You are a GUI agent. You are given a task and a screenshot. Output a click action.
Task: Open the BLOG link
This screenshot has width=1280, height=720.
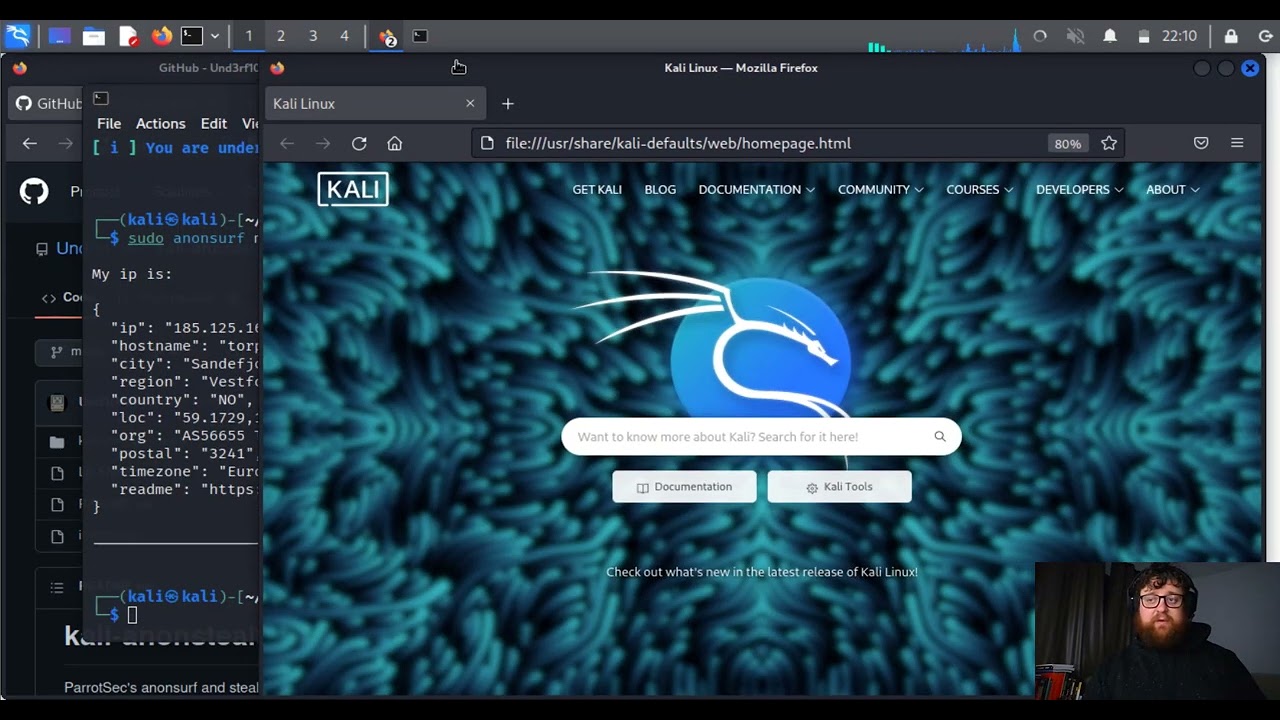660,189
